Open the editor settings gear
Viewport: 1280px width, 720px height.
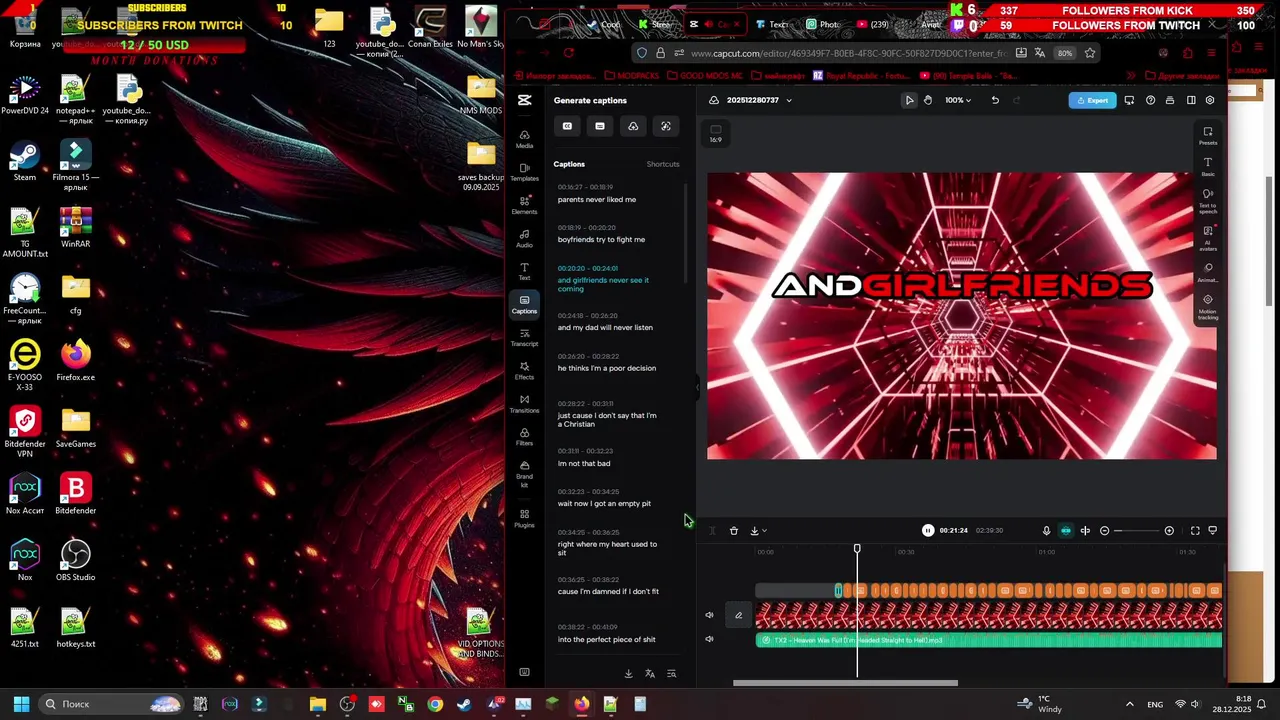(x=1210, y=100)
